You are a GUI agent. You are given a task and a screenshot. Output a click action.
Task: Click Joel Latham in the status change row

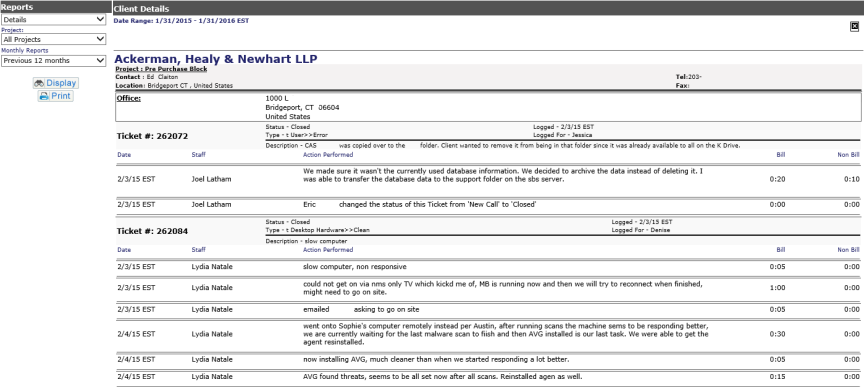pos(212,205)
